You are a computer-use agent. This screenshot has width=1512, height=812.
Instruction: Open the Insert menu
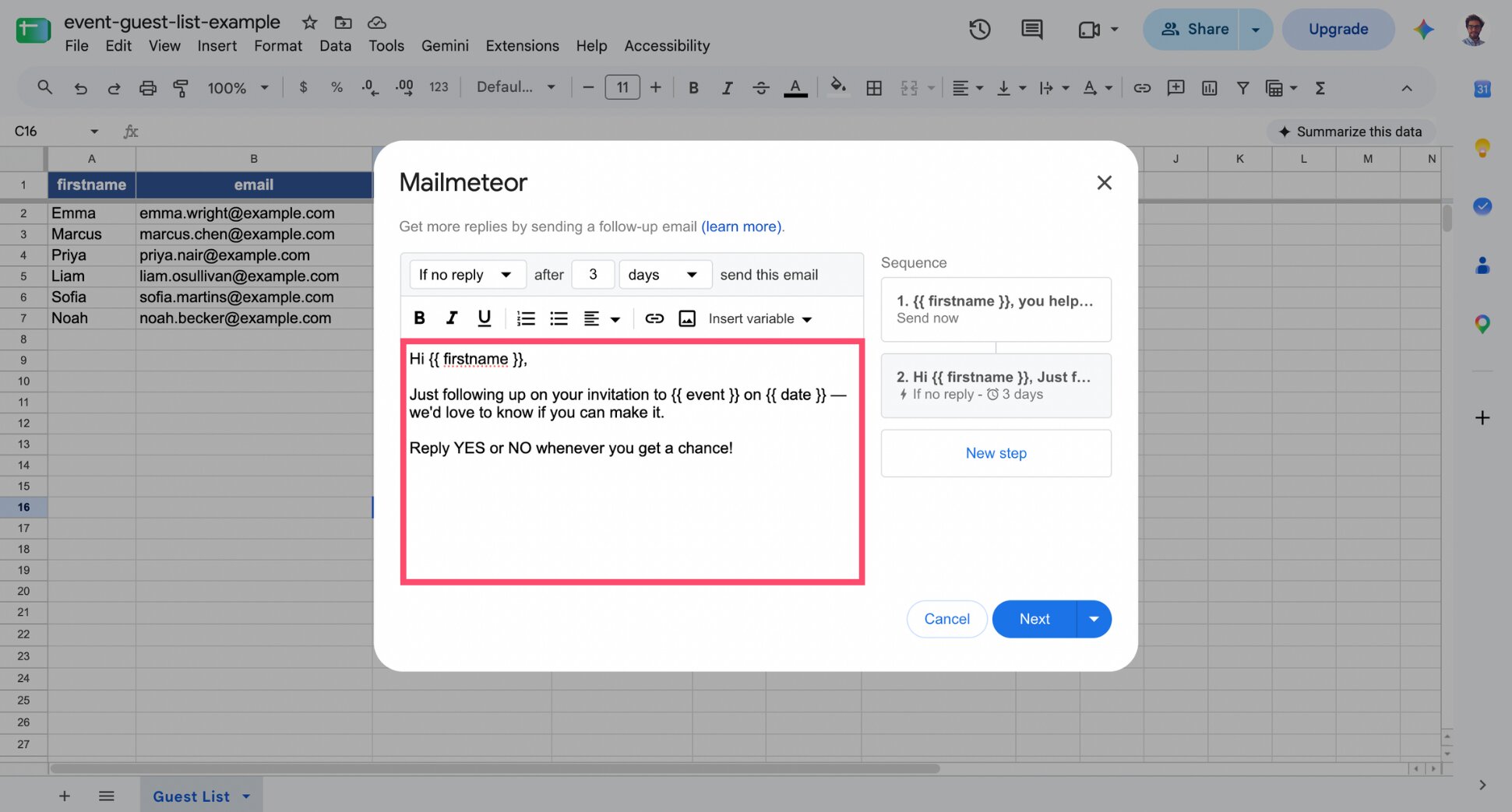[217, 46]
